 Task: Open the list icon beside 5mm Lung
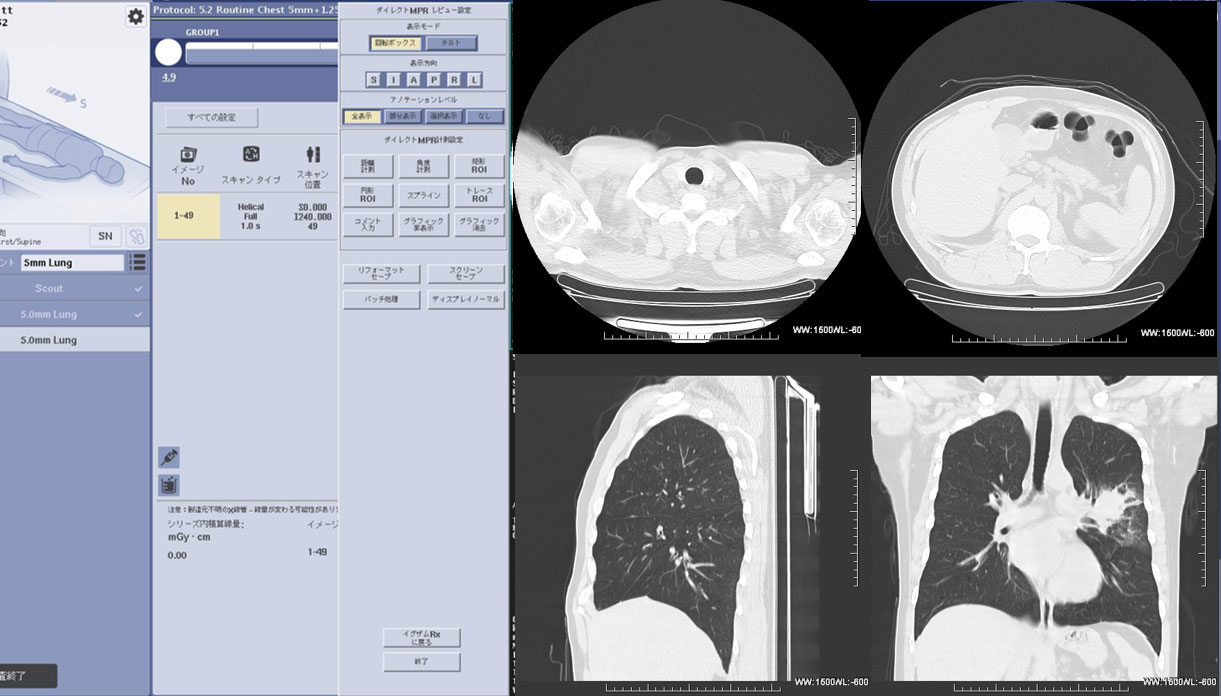(138, 263)
